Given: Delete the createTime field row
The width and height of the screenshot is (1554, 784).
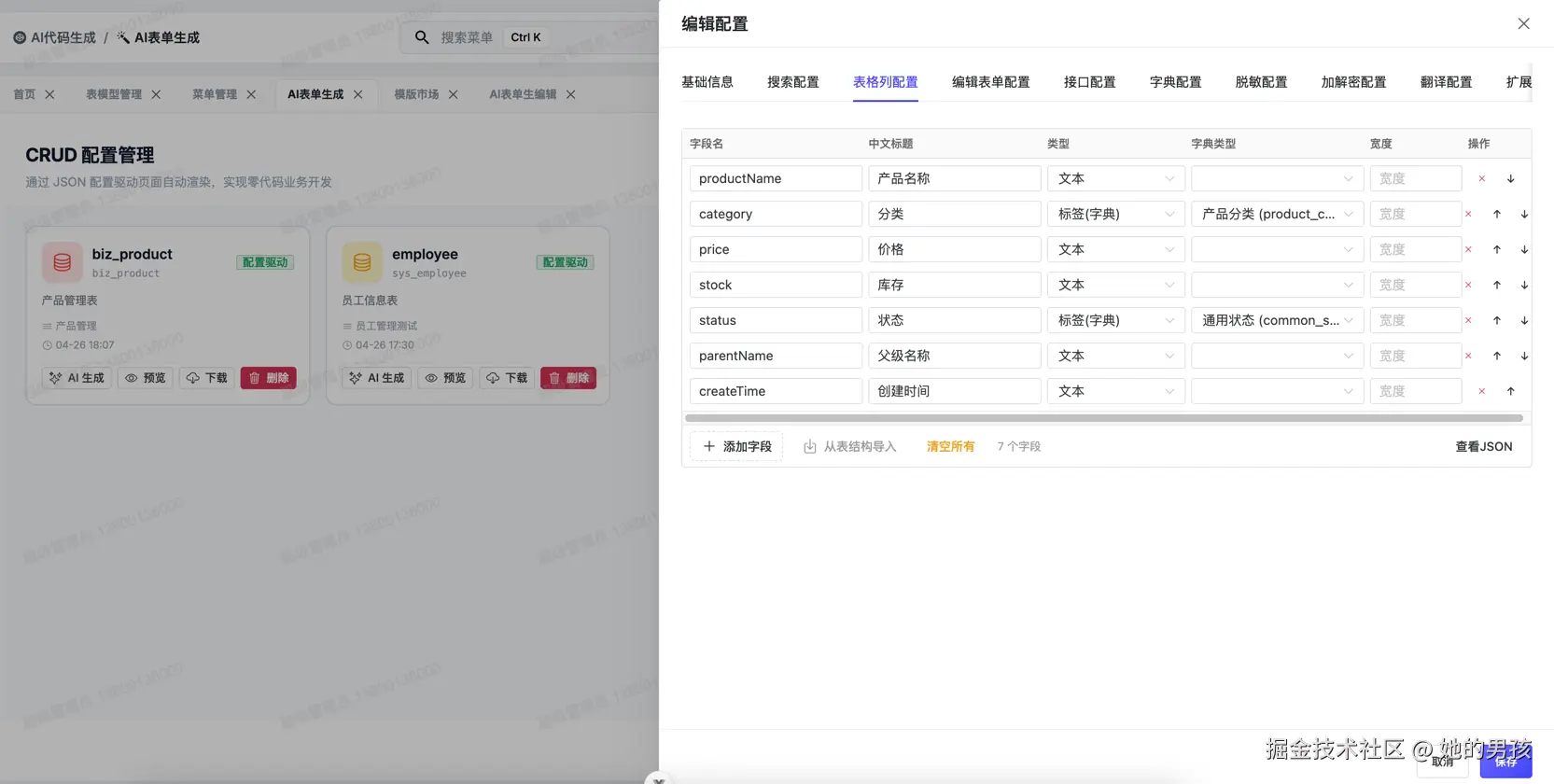Looking at the screenshot, I should [x=1481, y=391].
